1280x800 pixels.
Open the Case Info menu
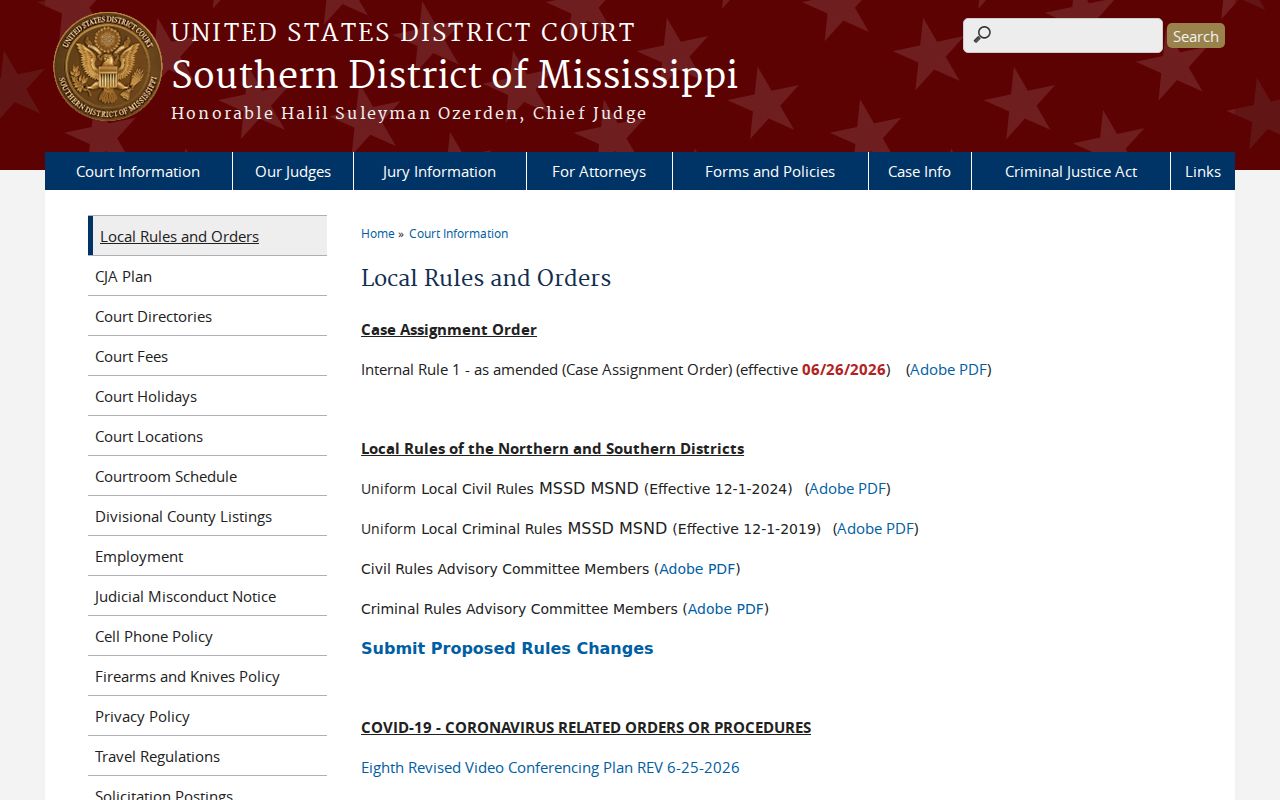pos(919,171)
